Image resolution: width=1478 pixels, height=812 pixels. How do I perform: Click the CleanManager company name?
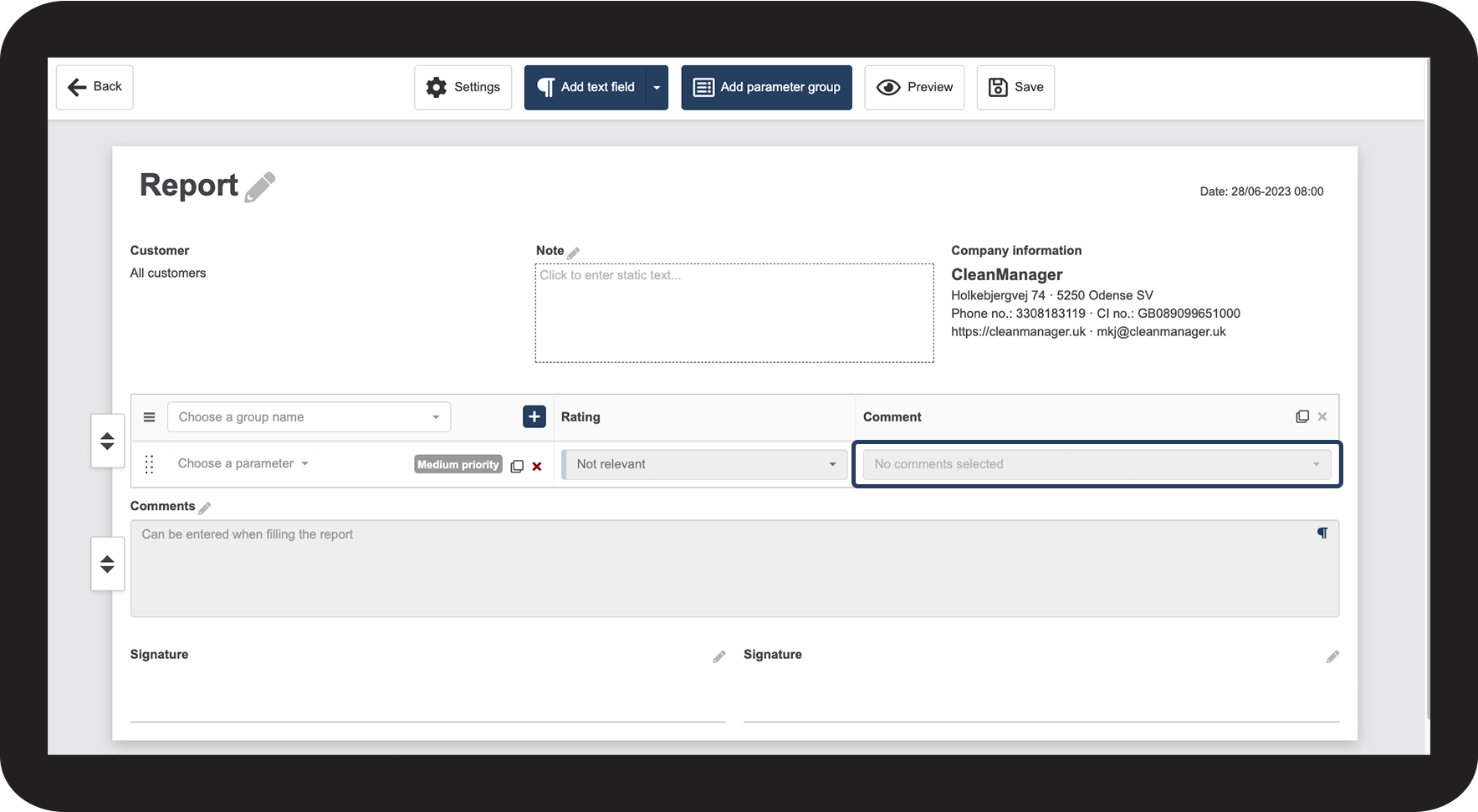tap(1007, 274)
